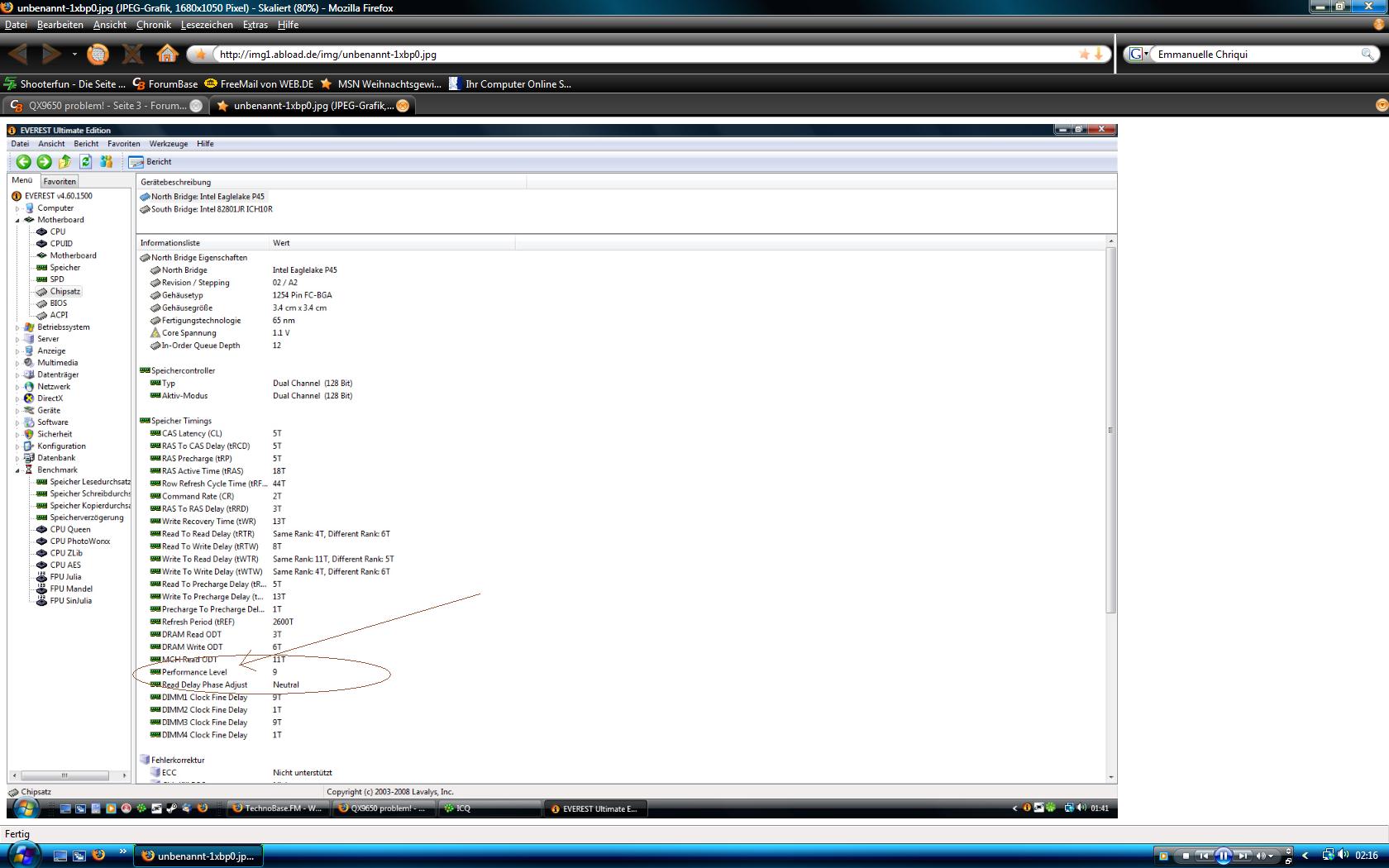Click the 02:16 system clock
Screen dimensions: 1389x868
[1367, 856]
